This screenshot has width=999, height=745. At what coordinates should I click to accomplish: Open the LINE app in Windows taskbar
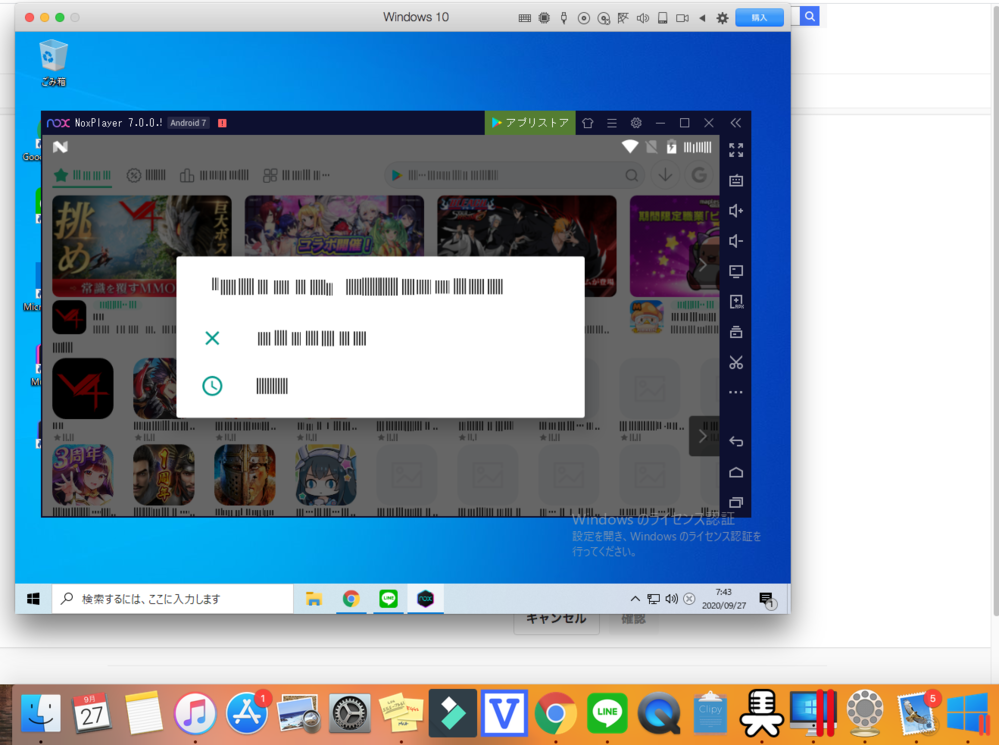[x=388, y=599]
